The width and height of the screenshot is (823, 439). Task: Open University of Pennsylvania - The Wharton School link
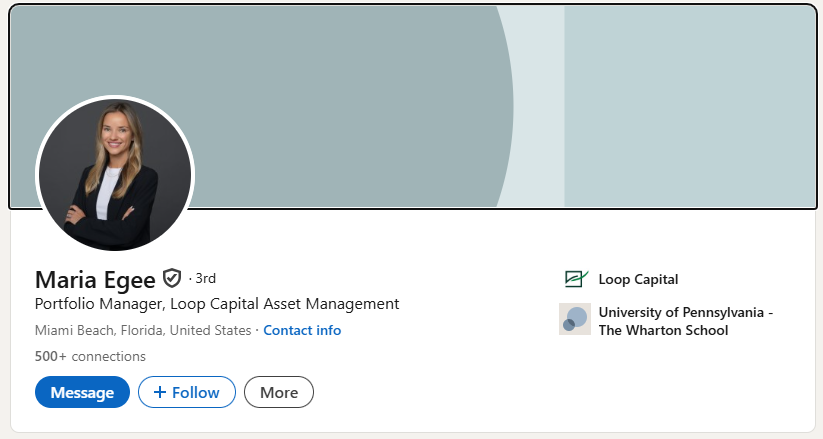685,321
